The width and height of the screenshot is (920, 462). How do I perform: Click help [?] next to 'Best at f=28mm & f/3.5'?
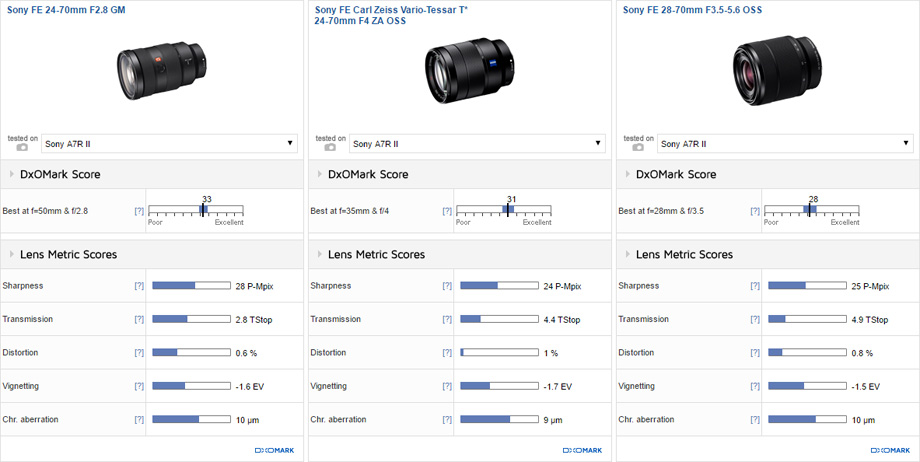point(755,211)
